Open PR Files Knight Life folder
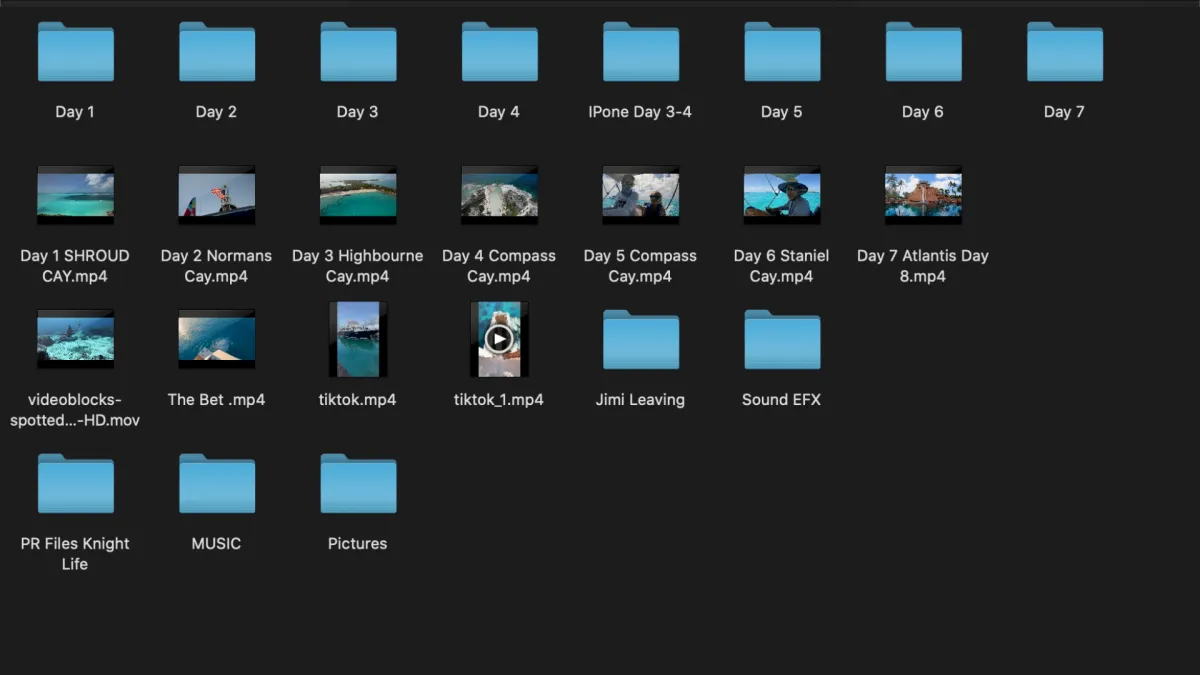 pyautogui.click(x=75, y=484)
